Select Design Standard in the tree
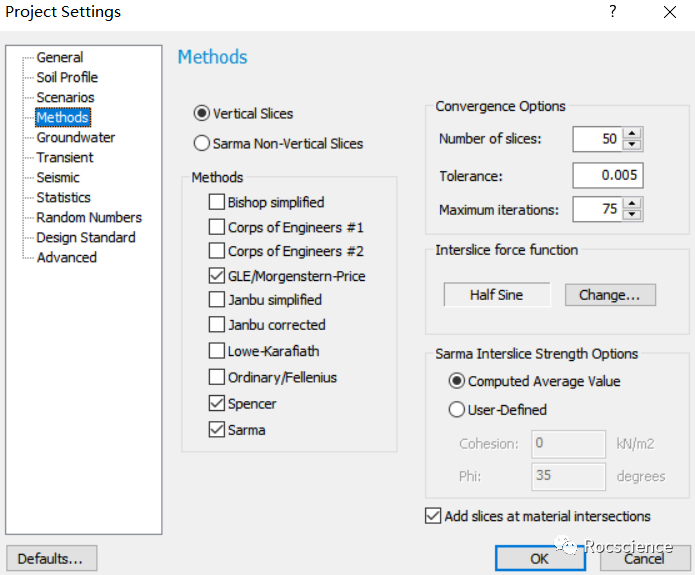This screenshot has width=695, height=575. 85,238
